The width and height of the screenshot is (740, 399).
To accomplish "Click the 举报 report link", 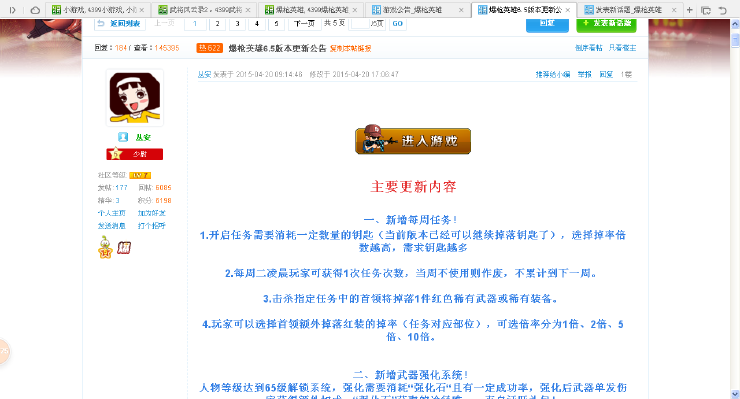I will click(584, 74).
